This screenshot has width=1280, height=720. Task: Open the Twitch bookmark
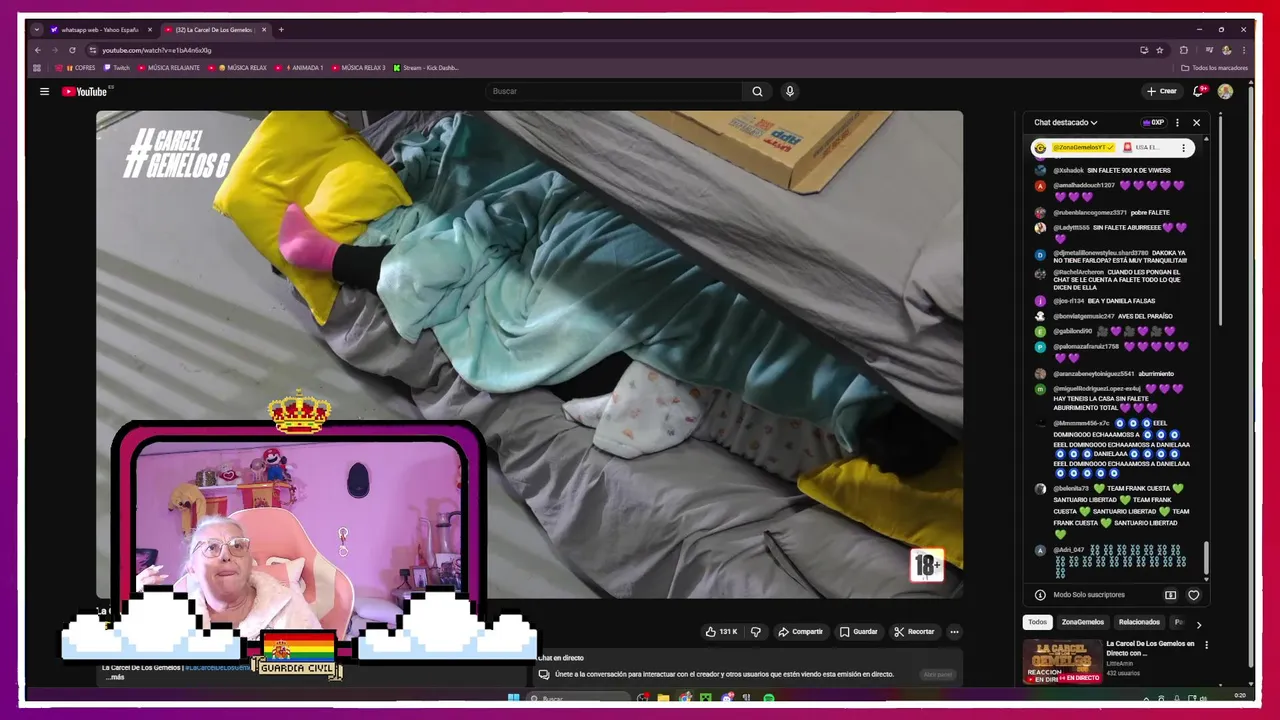pos(116,68)
